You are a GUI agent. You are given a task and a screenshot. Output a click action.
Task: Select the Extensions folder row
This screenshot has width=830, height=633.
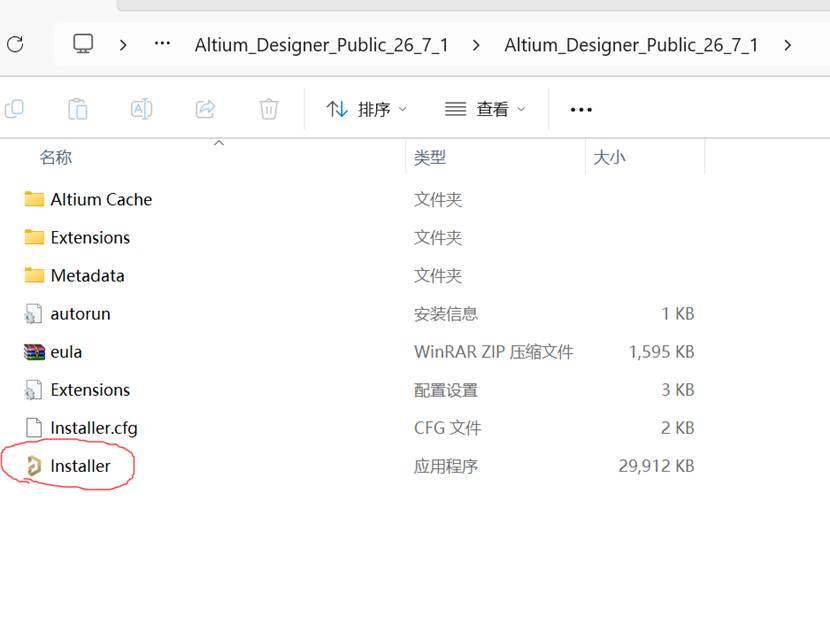[x=90, y=238]
